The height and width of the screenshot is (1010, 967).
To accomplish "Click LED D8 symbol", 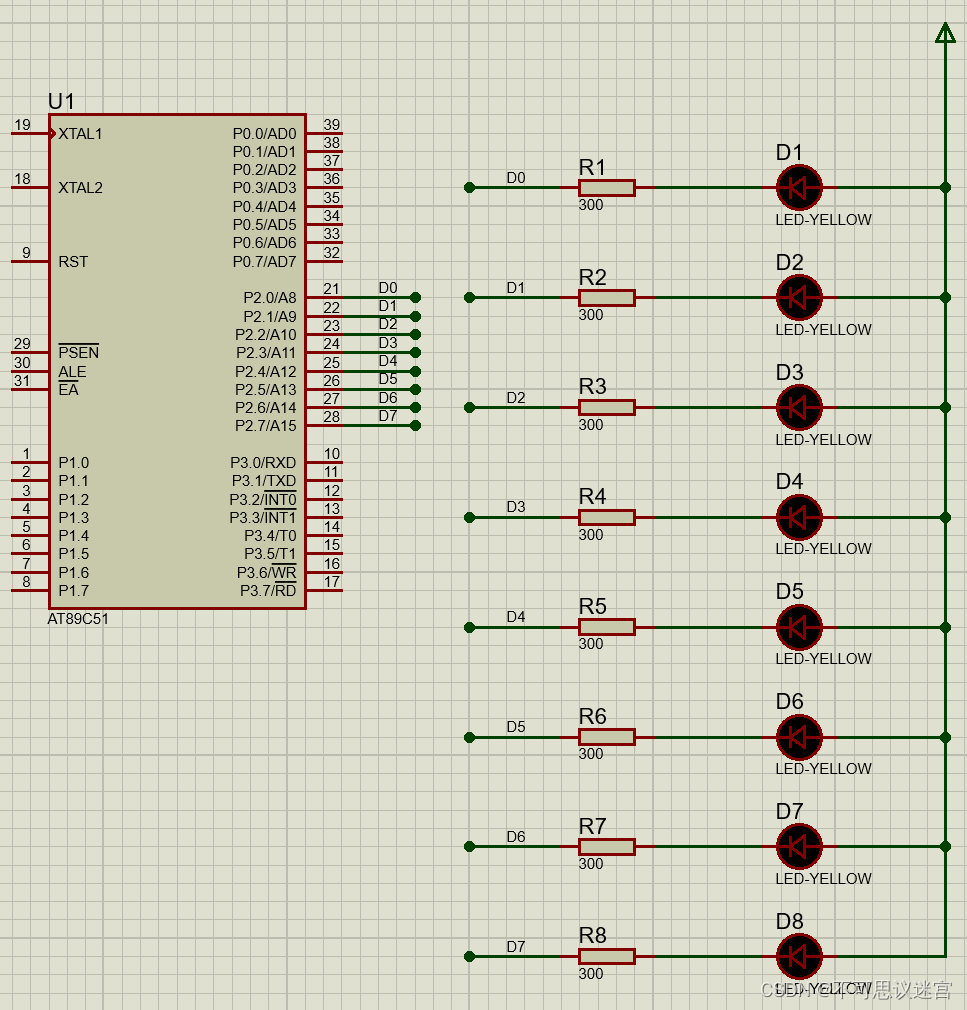I will coord(799,957).
